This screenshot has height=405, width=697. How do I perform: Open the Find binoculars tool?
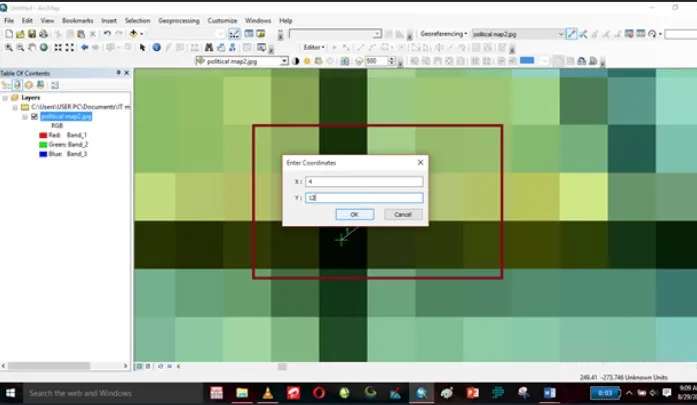208,48
